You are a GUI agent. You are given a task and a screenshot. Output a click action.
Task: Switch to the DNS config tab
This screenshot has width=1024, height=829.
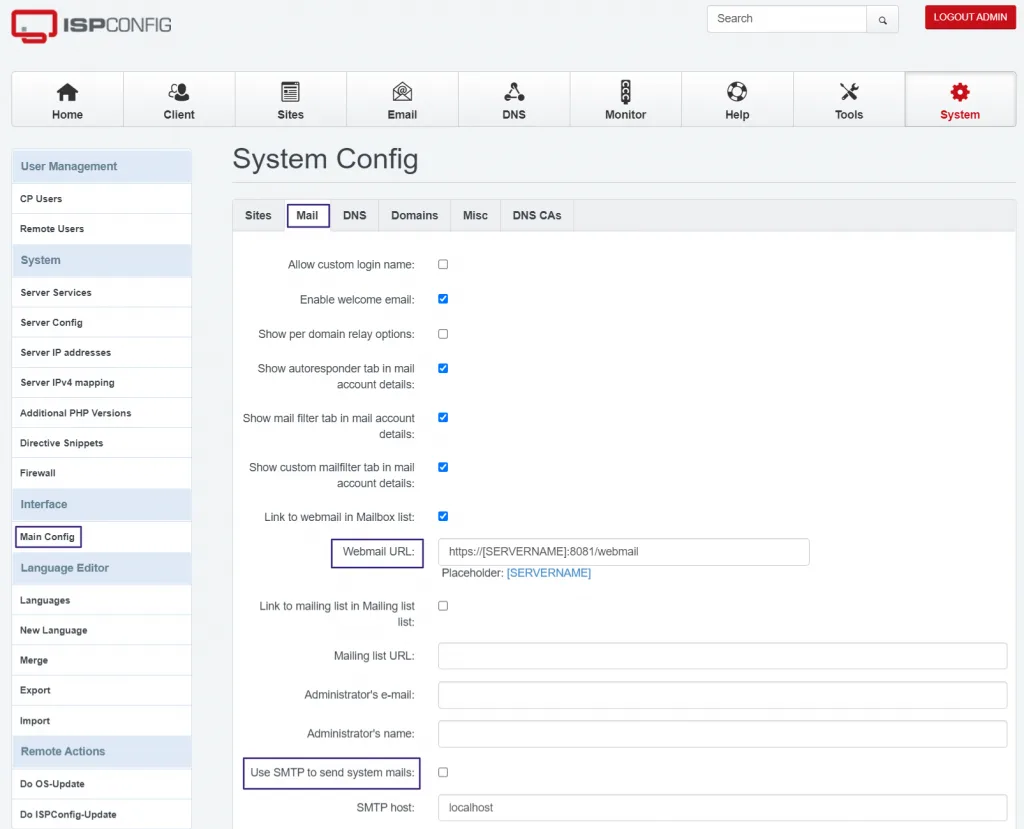click(355, 216)
